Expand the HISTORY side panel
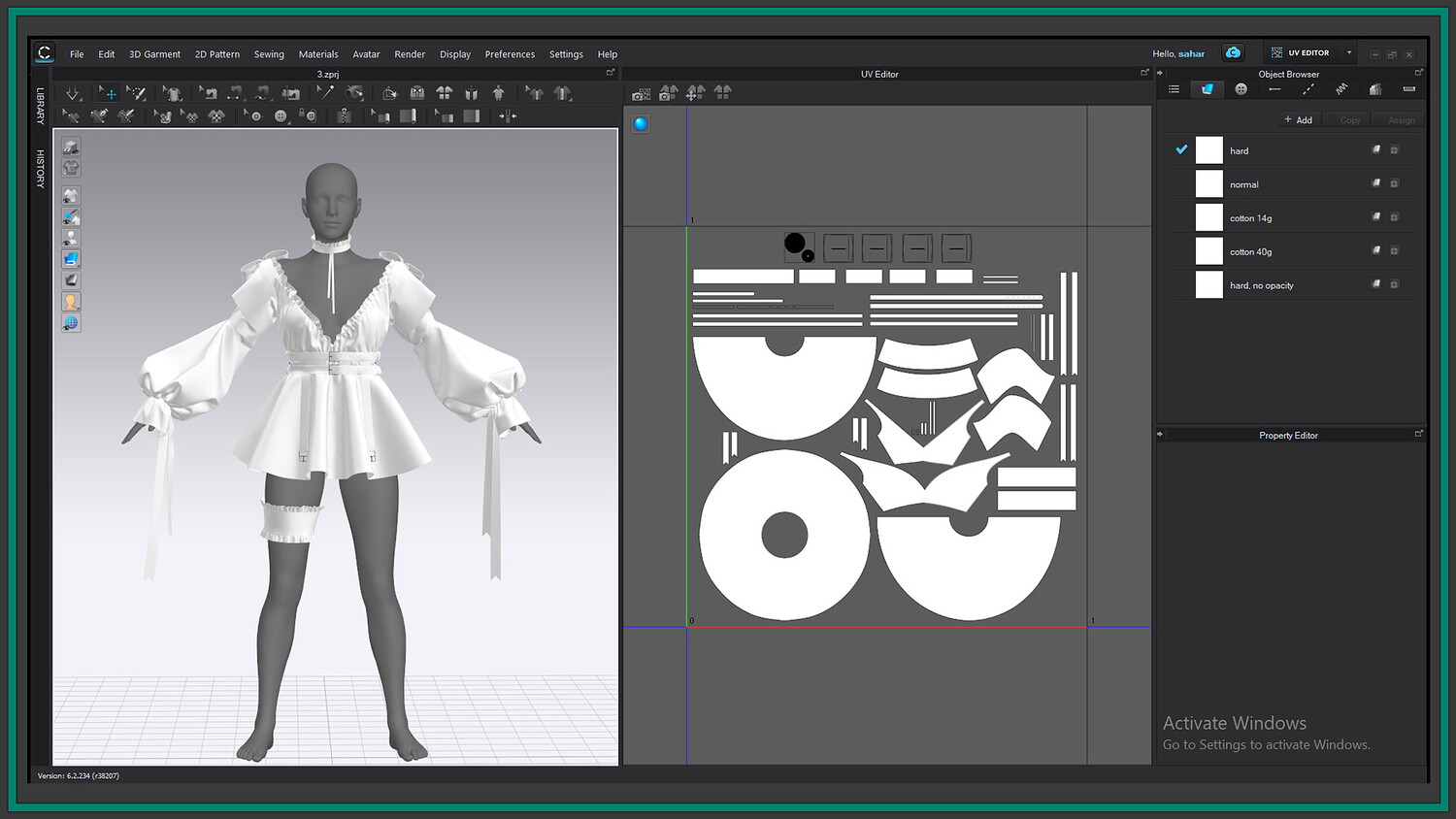Screen dimensions: 1456x819 point(41,168)
